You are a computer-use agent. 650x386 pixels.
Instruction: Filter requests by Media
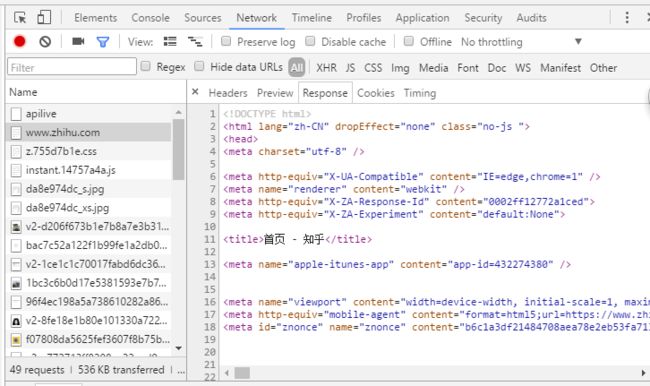(434, 68)
